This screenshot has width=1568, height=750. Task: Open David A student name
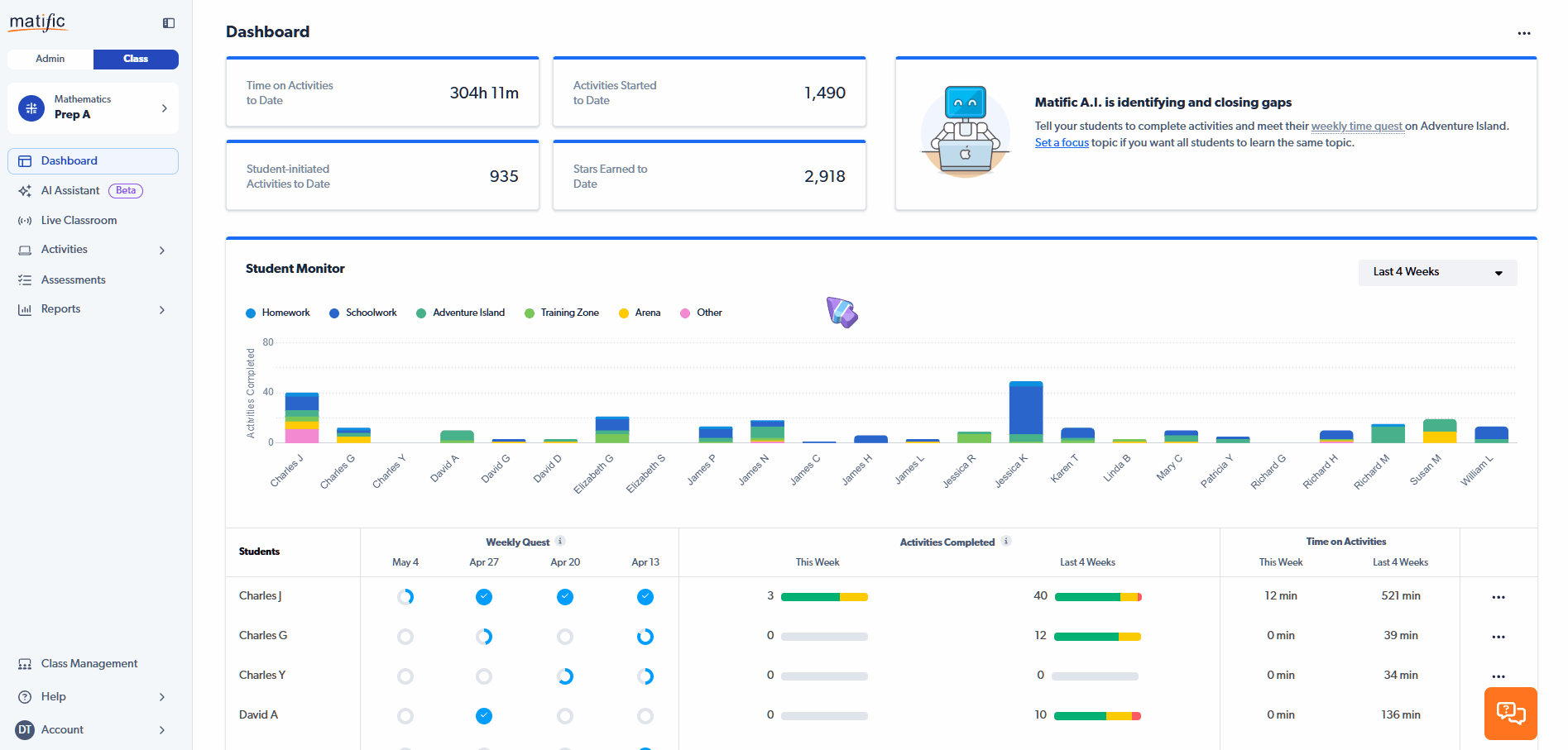[258, 715]
